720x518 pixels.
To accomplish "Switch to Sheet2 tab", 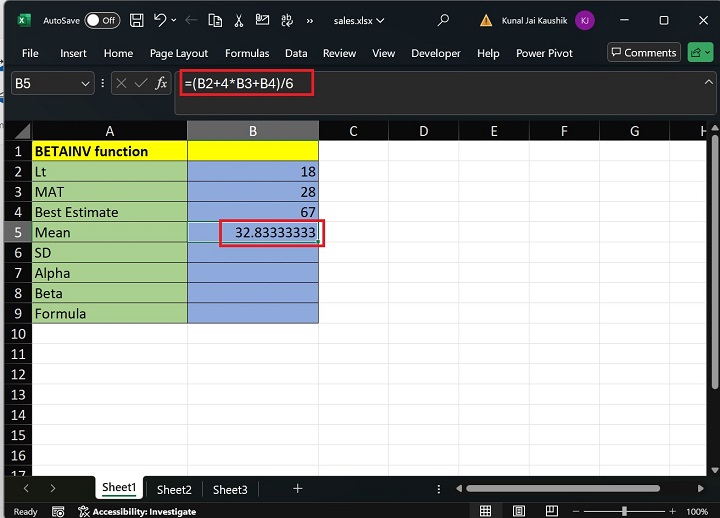I will [x=174, y=489].
